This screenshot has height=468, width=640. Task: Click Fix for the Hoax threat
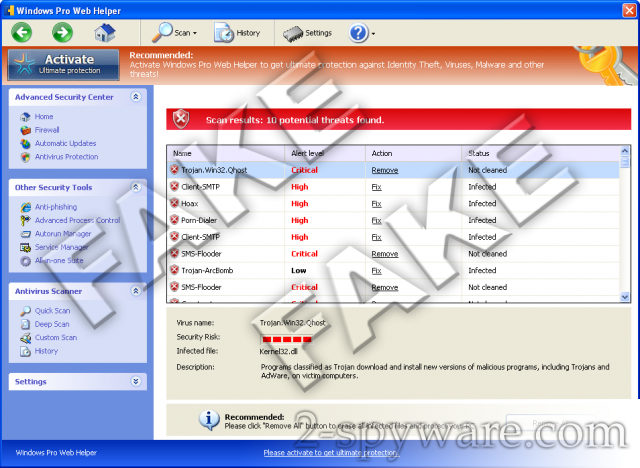tap(376, 204)
